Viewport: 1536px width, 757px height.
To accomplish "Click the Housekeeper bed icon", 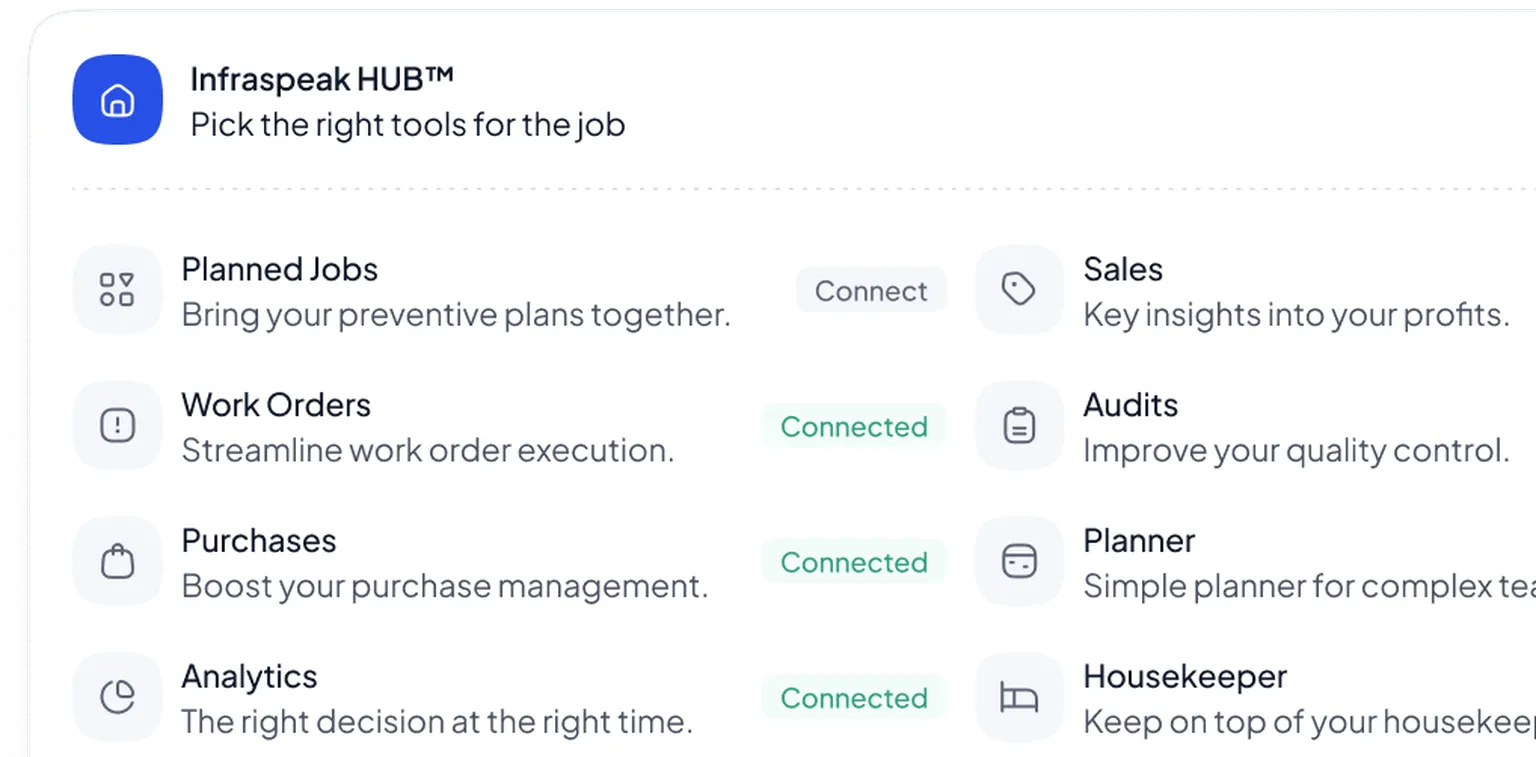I will 1018,697.
